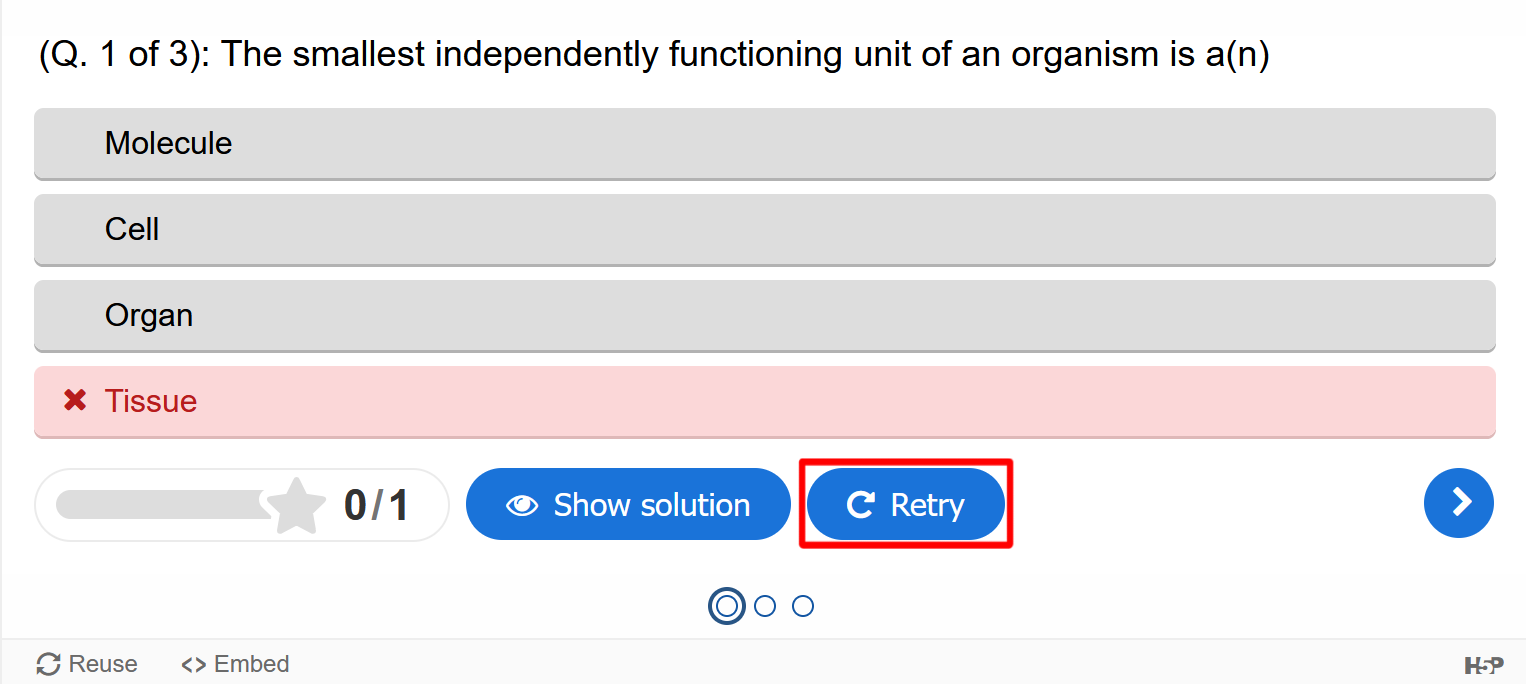
Task: Choose the Organ answer option
Action: (x=765, y=316)
